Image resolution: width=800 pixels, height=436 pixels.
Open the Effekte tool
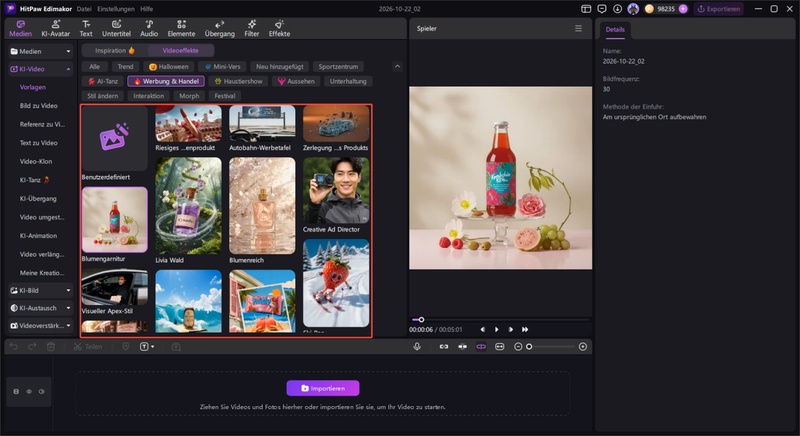tap(279, 29)
